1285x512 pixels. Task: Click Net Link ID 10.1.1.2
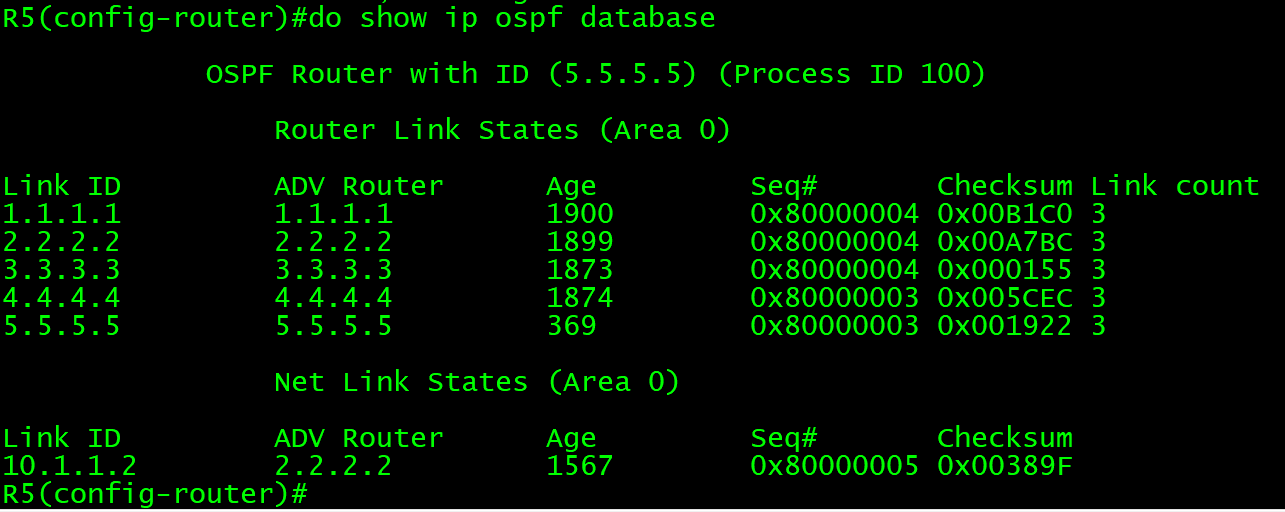(x=70, y=466)
